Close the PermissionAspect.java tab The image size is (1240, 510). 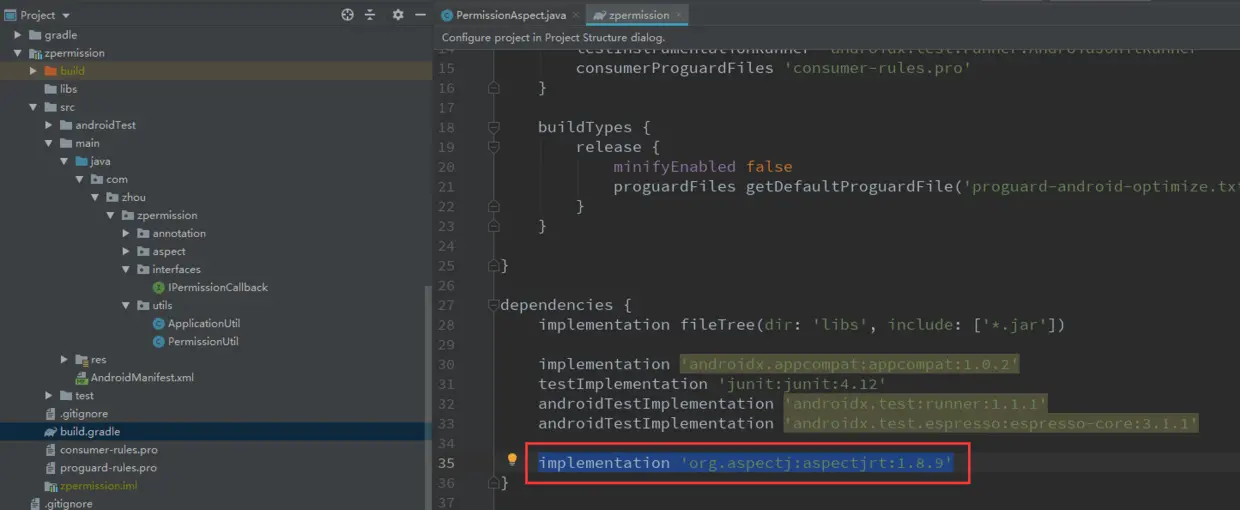point(575,15)
